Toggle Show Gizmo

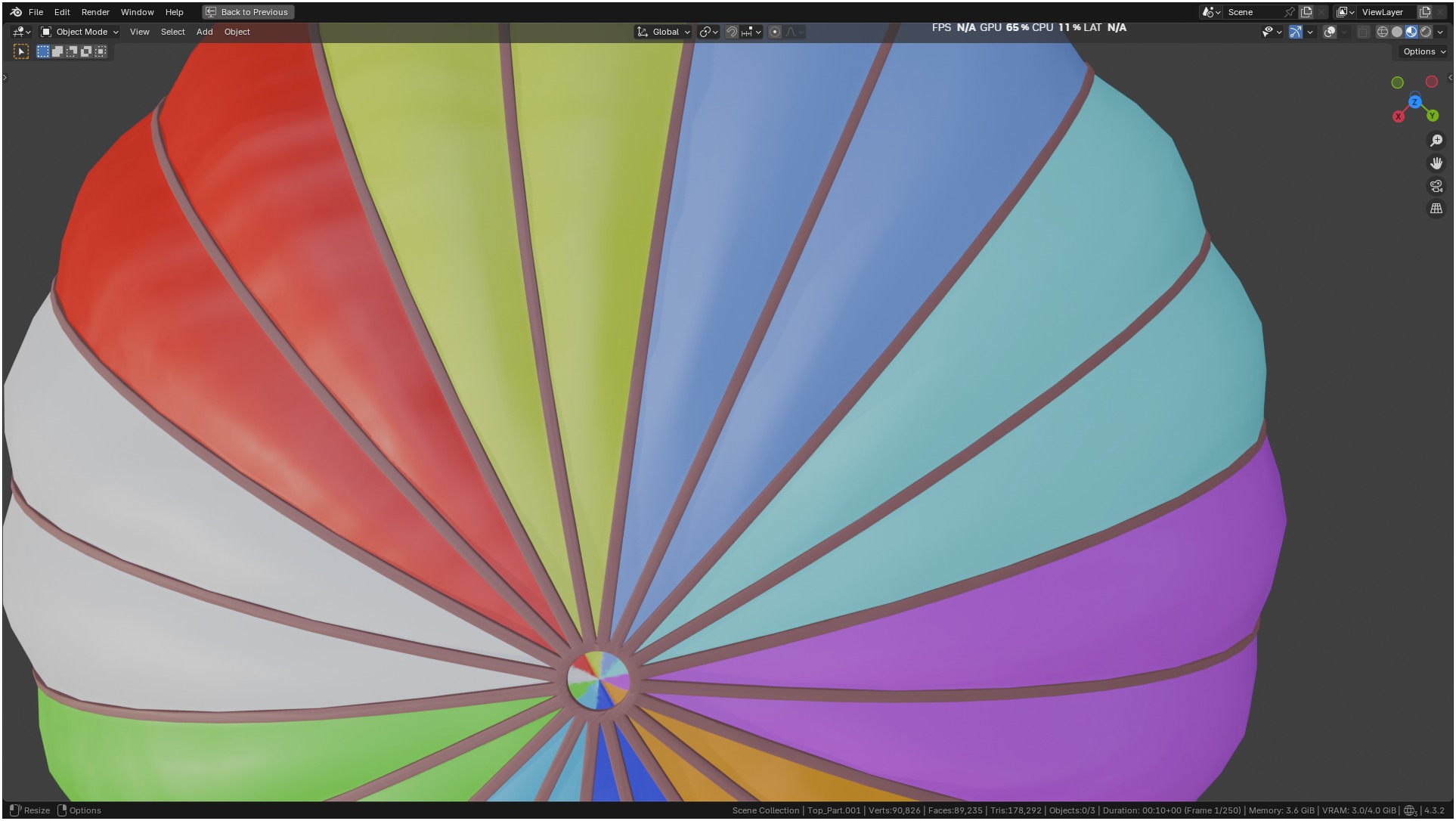[1296, 32]
